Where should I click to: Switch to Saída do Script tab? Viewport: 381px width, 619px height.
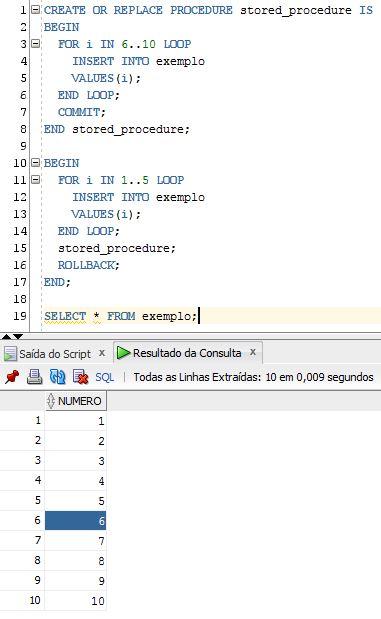coord(54,354)
